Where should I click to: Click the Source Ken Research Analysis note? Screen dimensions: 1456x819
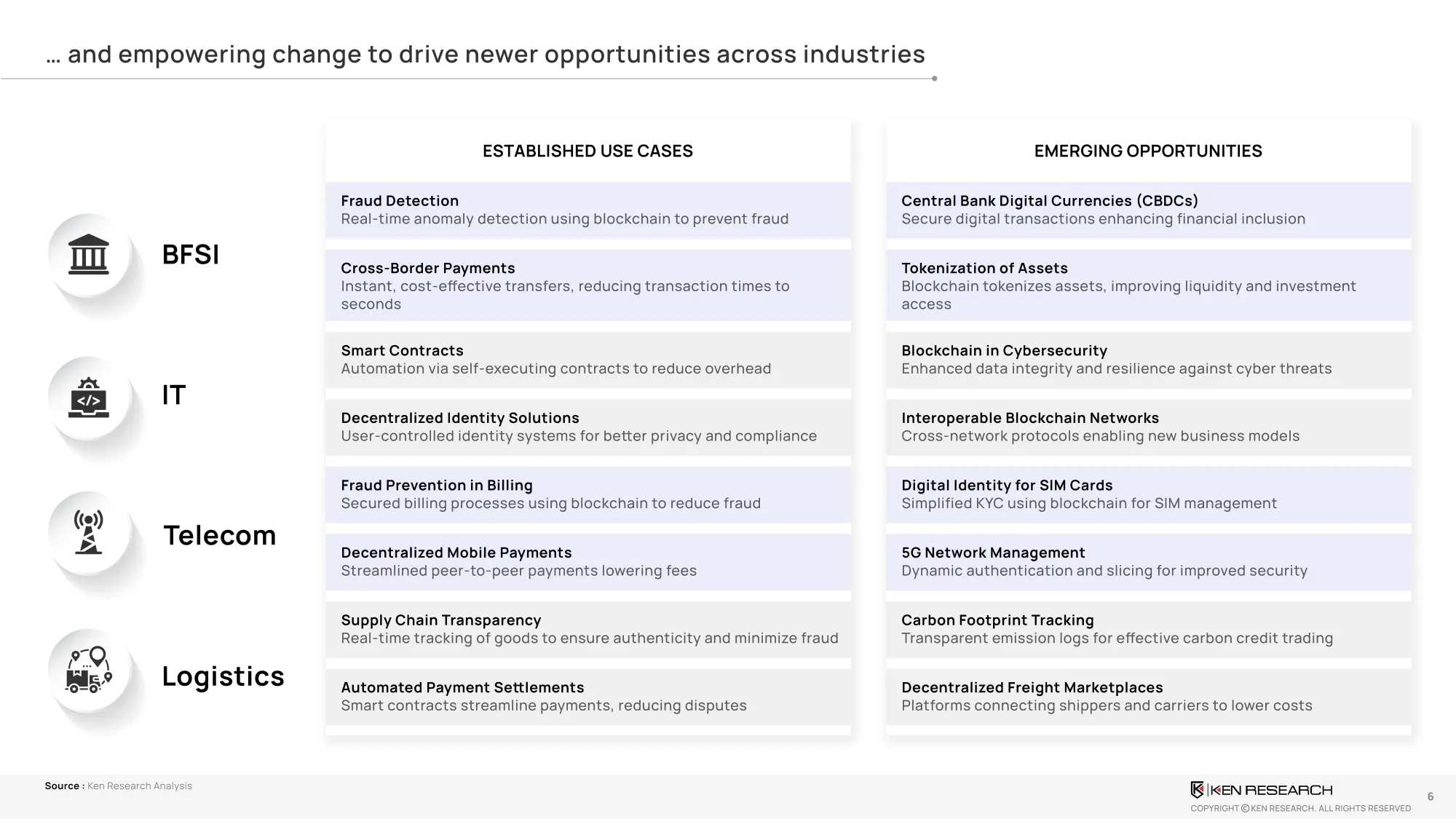tap(118, 786)
